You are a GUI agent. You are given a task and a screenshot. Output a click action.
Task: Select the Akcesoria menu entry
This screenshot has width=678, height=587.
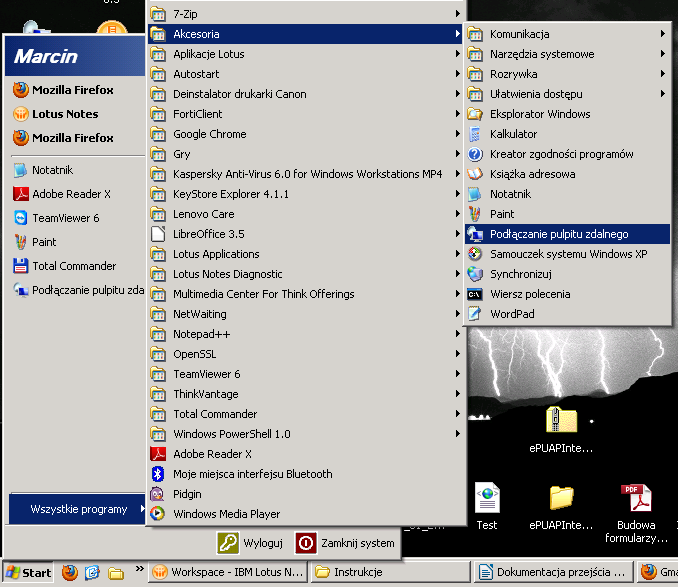click(x=305, y=34)
